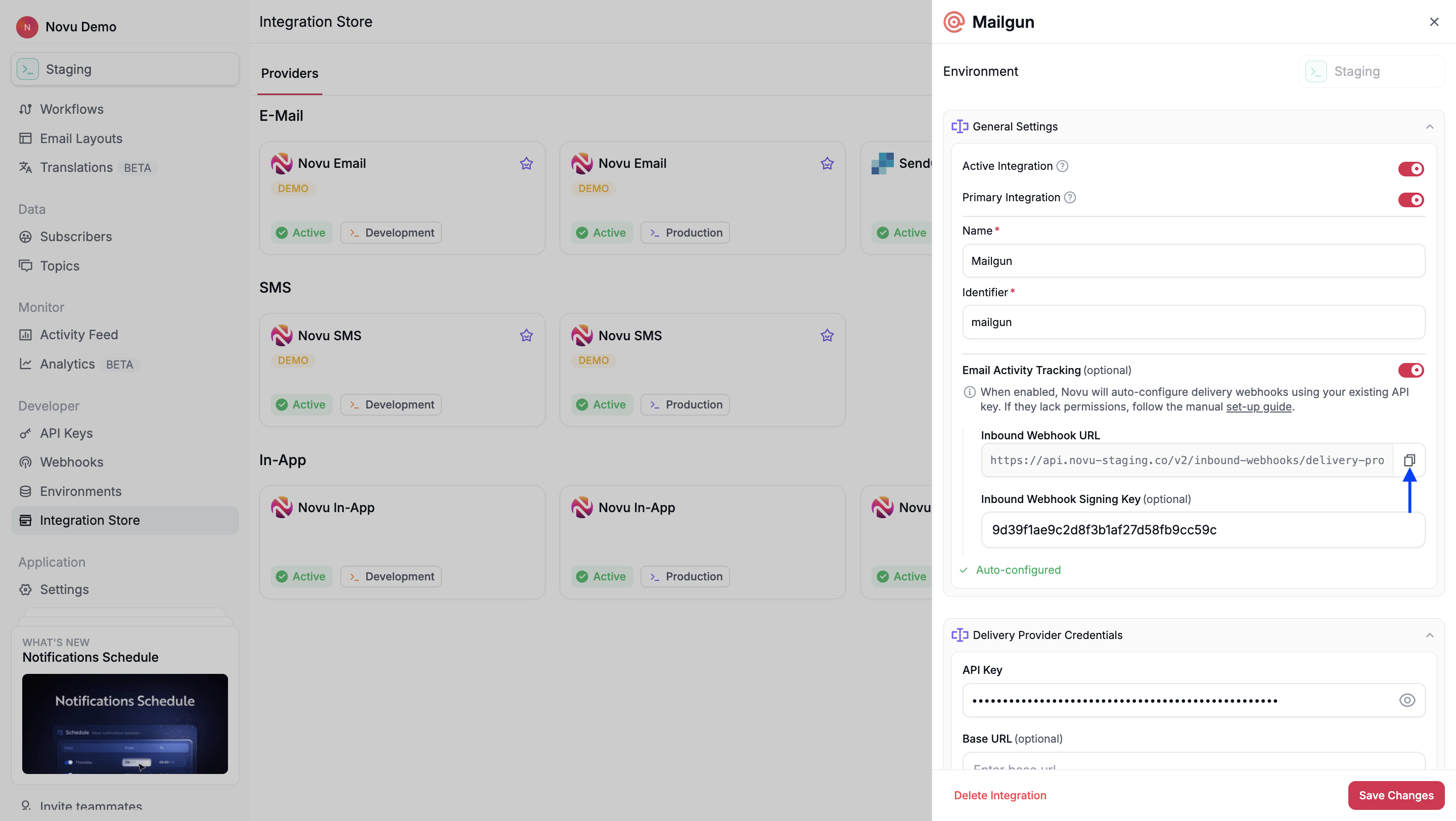The width and height of the screenshot is (1456, 821).
Task: Select Translations from the sidebar menu
Action: 77,167
